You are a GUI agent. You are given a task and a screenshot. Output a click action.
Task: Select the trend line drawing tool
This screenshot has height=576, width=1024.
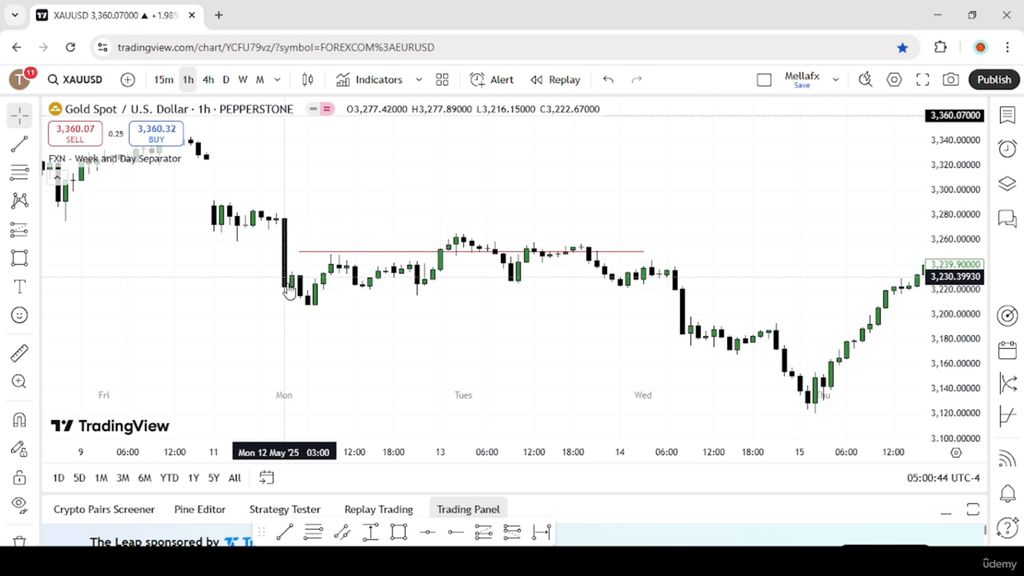(x=20, y=144)
